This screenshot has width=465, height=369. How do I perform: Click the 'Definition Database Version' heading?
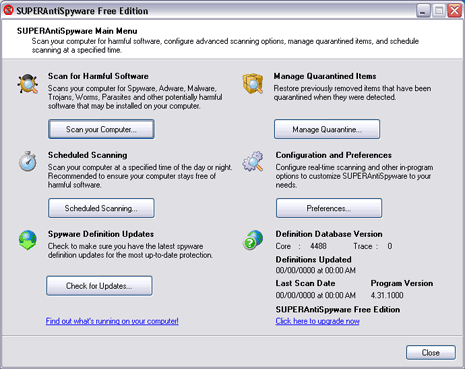point(329,234)
